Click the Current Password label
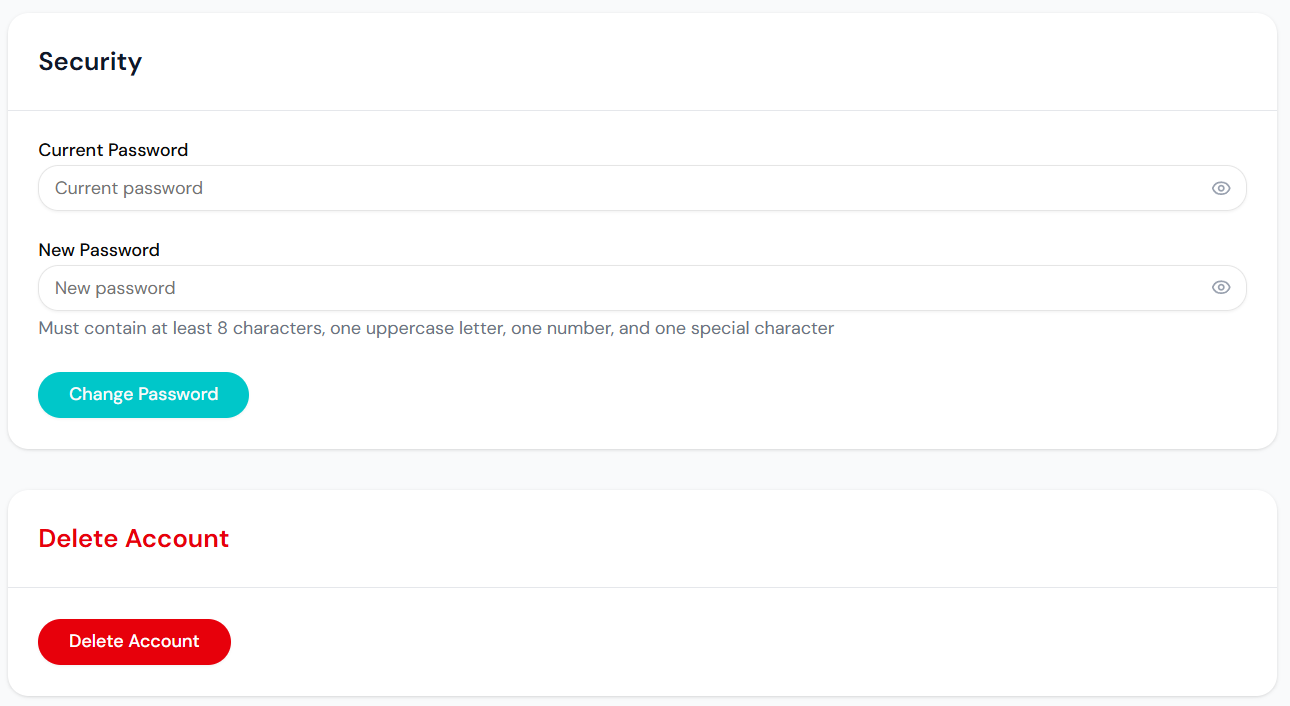This screenshot has height=706, width=1290. [113, 149]
